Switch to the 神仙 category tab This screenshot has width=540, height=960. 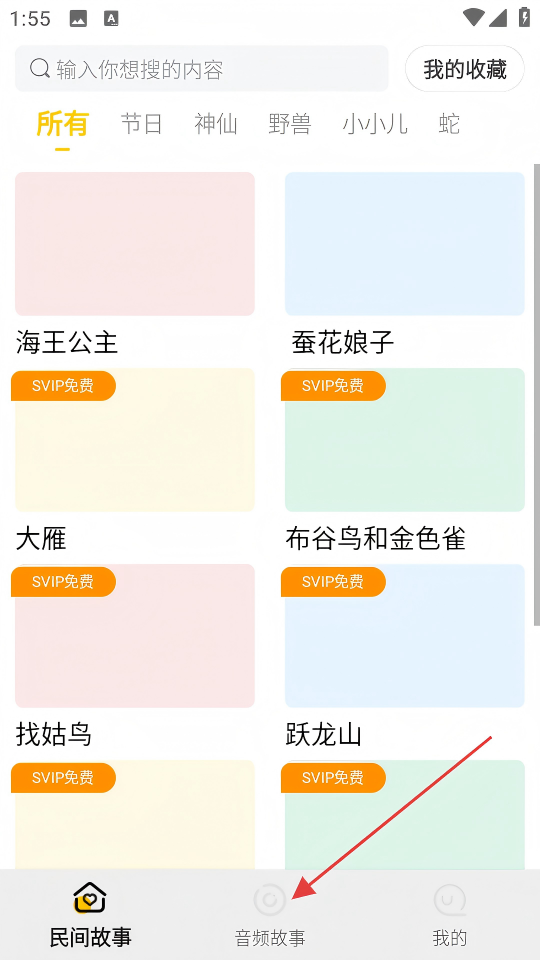click(x=216, y=124)
